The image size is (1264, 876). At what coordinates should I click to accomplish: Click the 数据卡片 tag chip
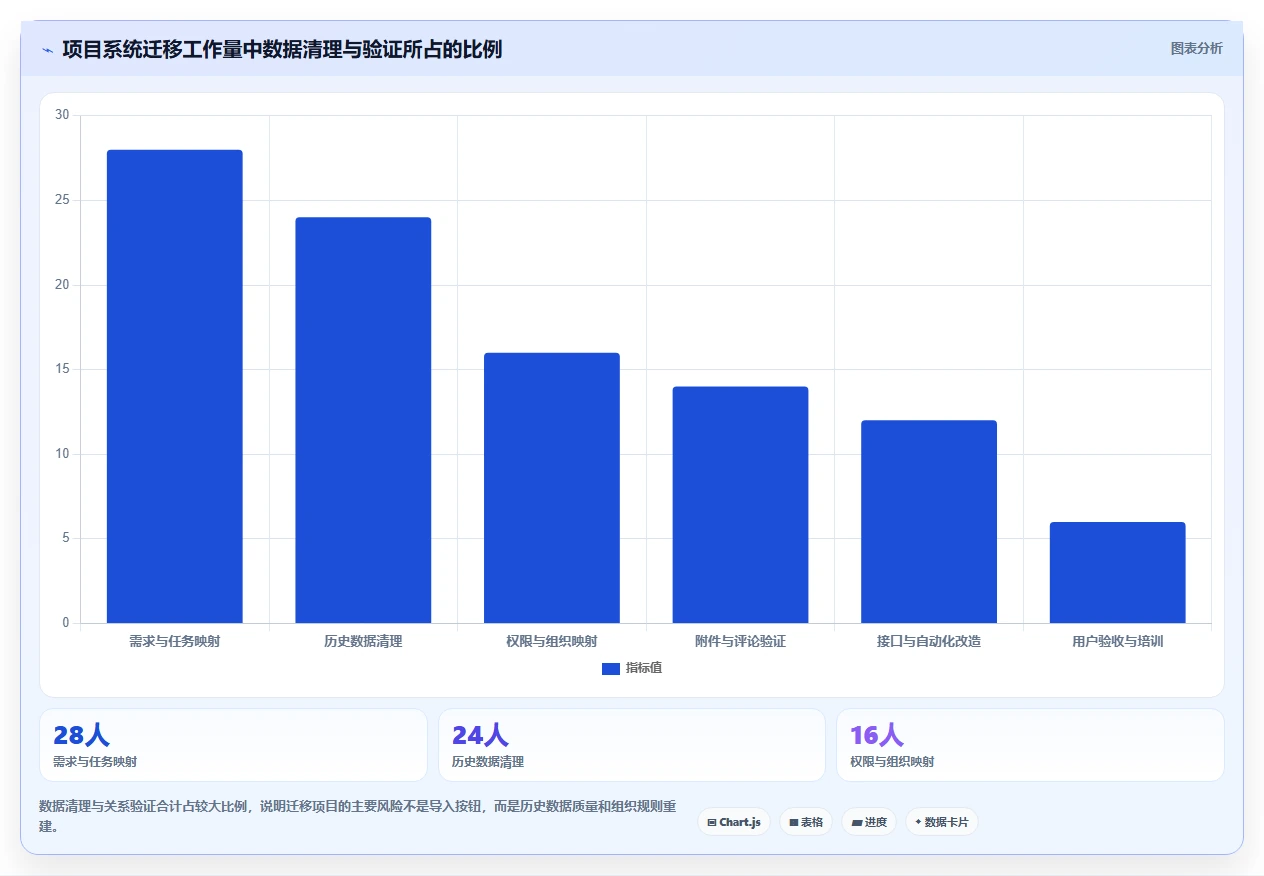(942, 822)
